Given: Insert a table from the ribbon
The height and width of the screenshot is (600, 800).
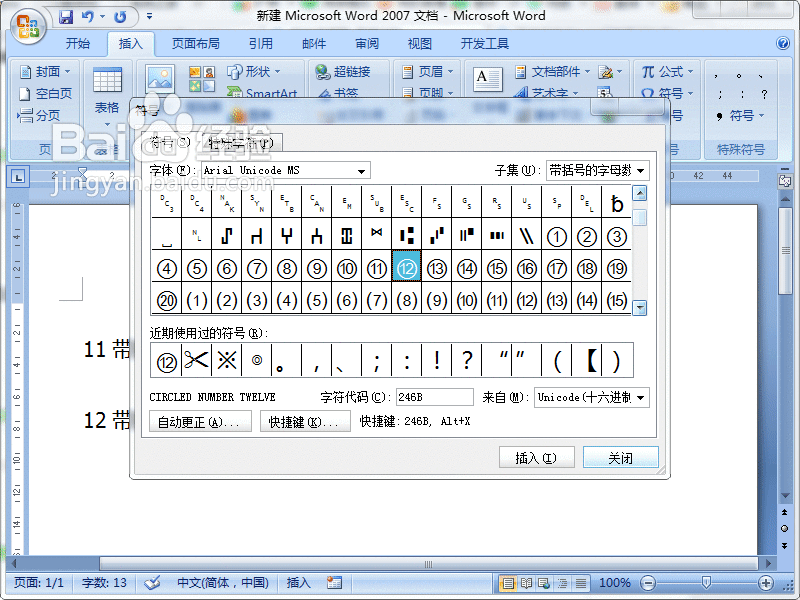Looking at the screenshot, I should (x=107, y=85).
